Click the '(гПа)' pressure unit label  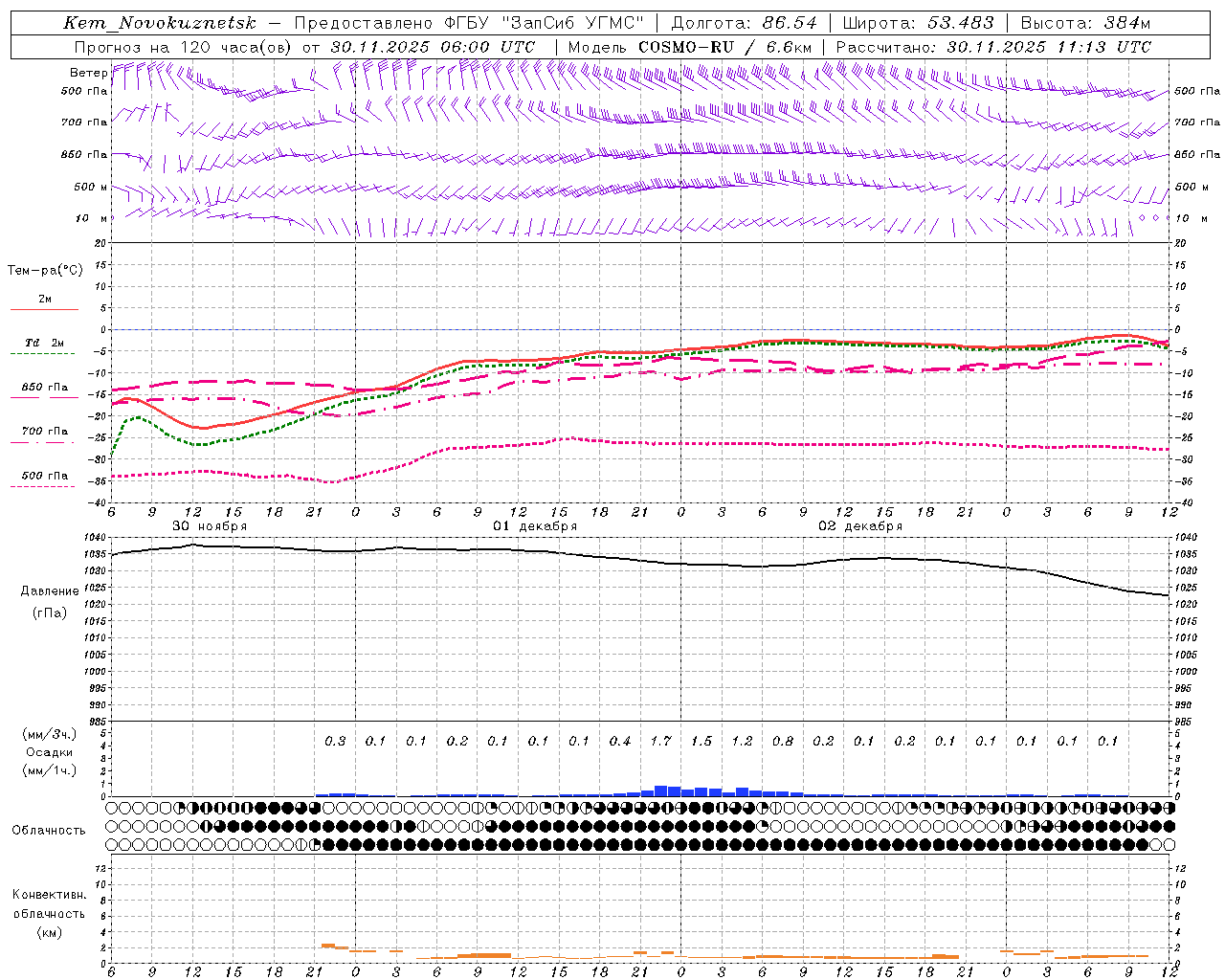(50, 612)
